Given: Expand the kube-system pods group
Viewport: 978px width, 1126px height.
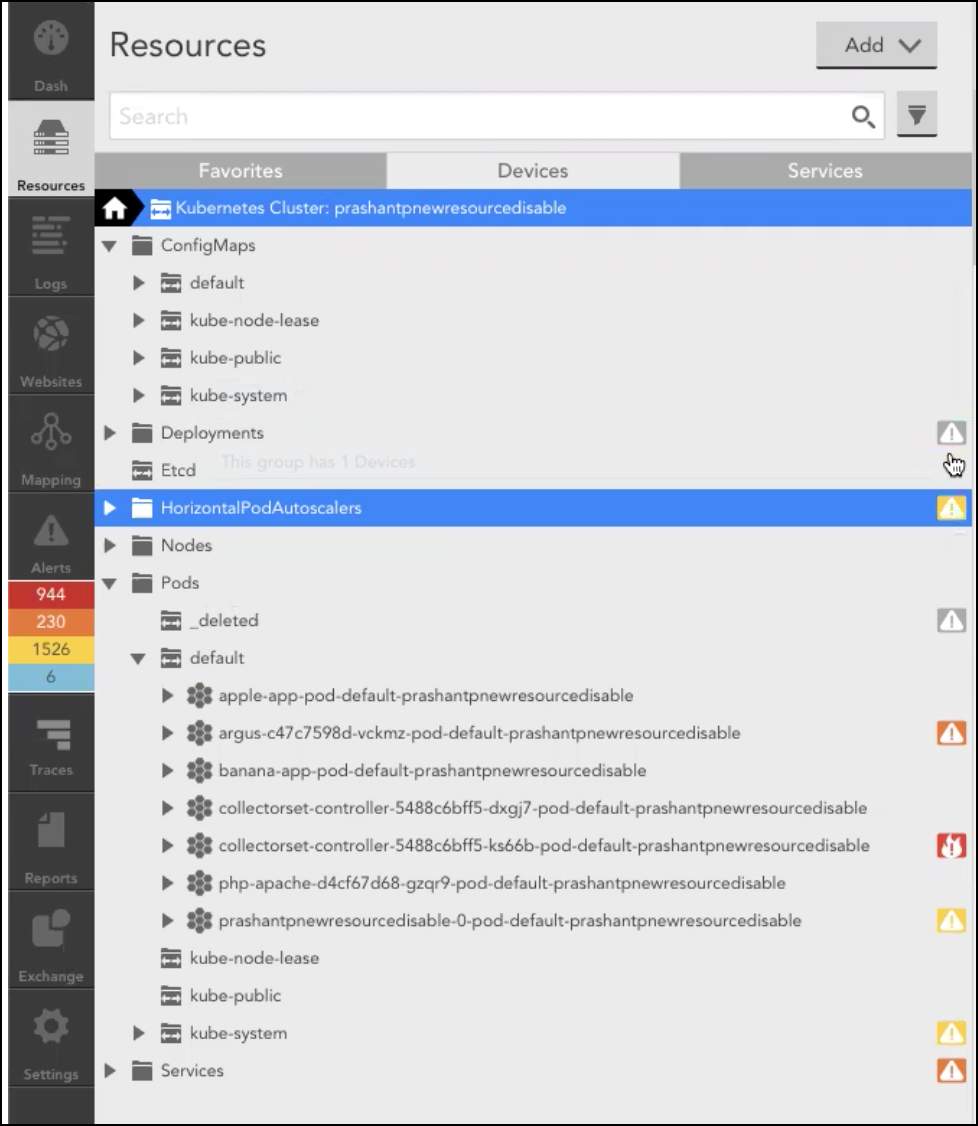Looking at the screenshot, I should (x=141, y=1033).
